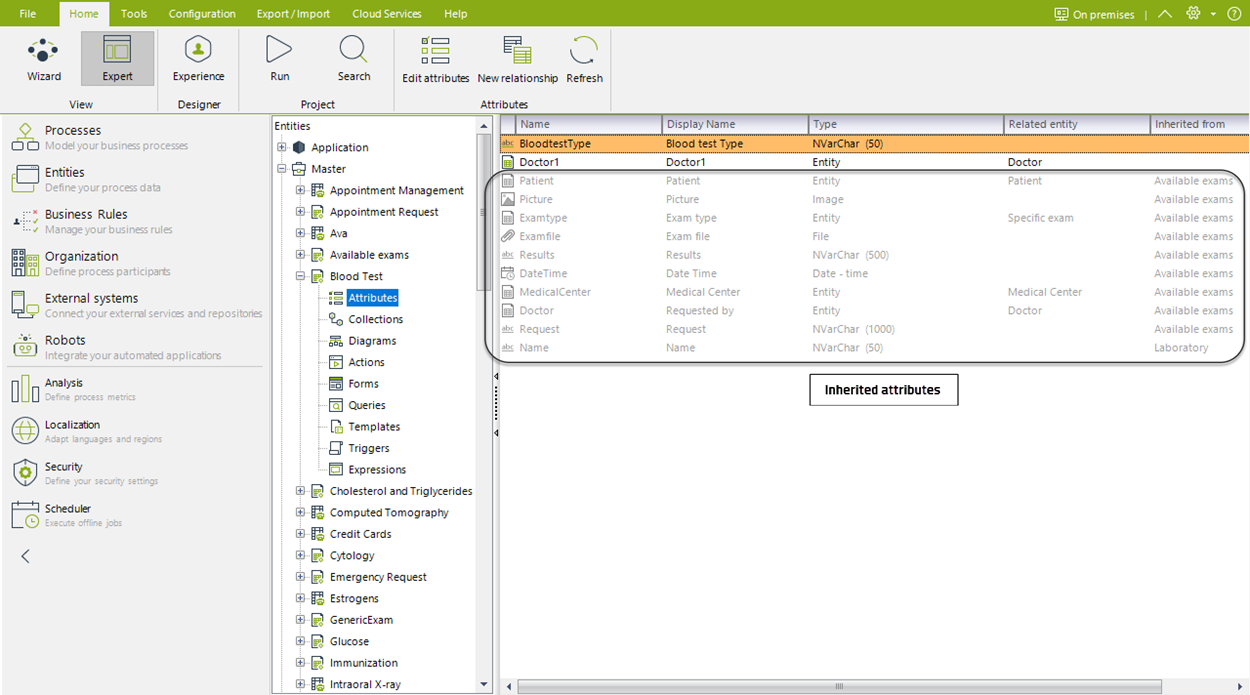Open the File menu
Screen dimensions: 1250x695
28,14
